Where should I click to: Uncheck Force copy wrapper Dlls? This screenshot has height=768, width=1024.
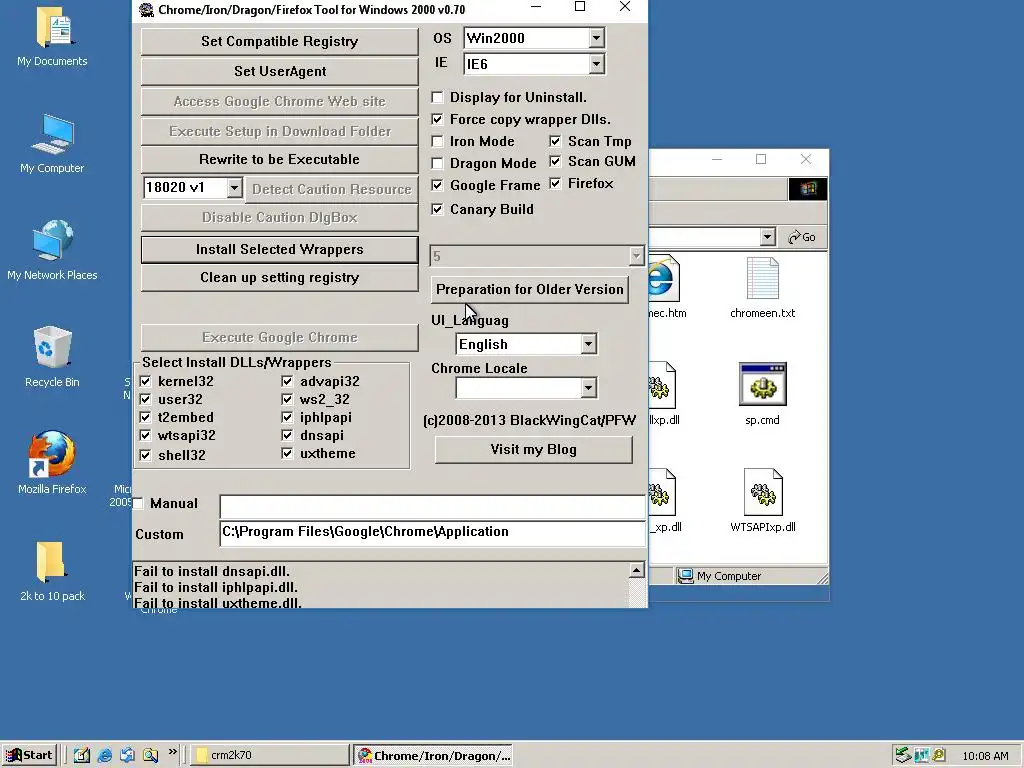coord(438,120)
